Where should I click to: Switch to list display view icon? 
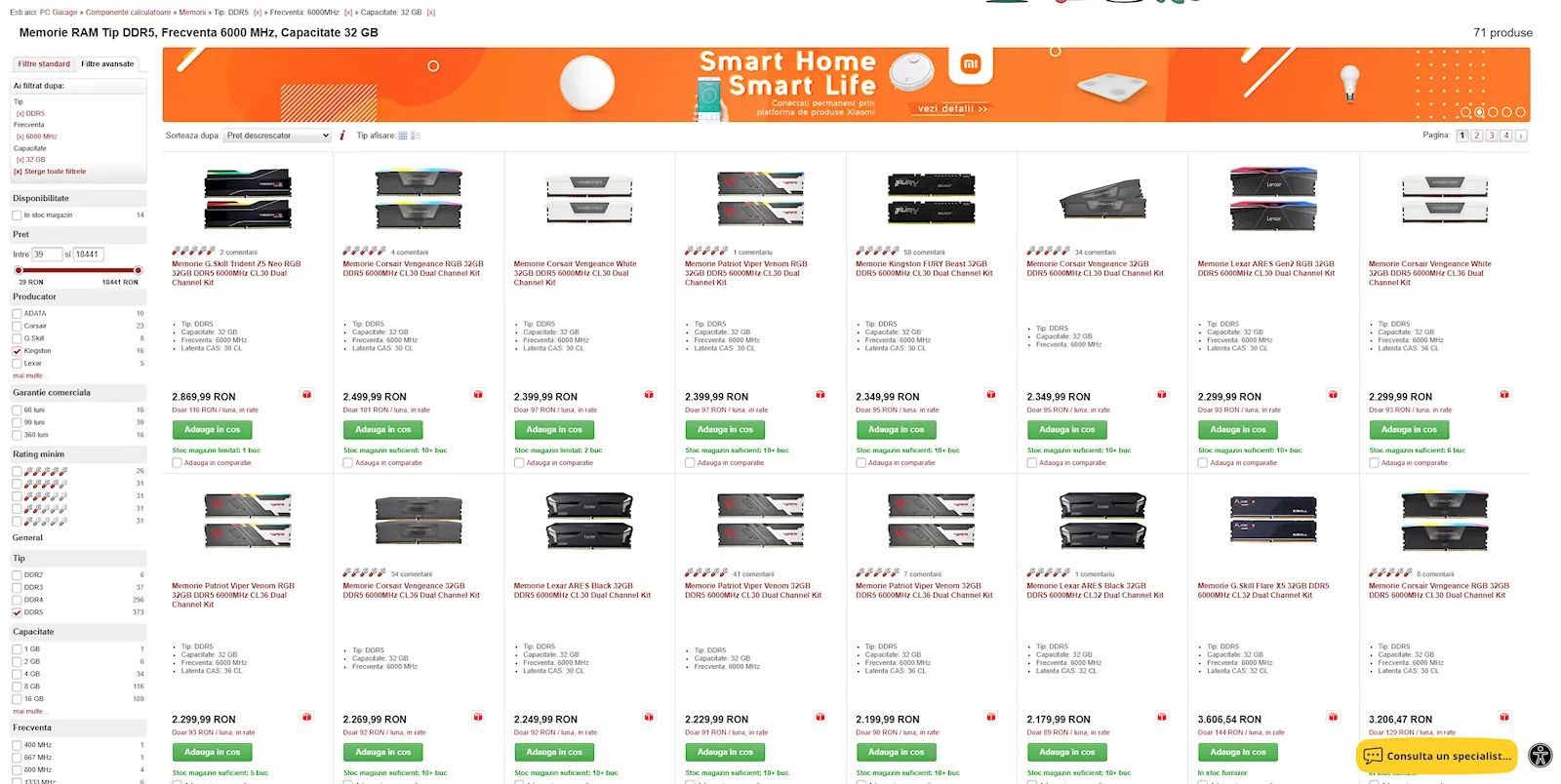click(415, 136)
